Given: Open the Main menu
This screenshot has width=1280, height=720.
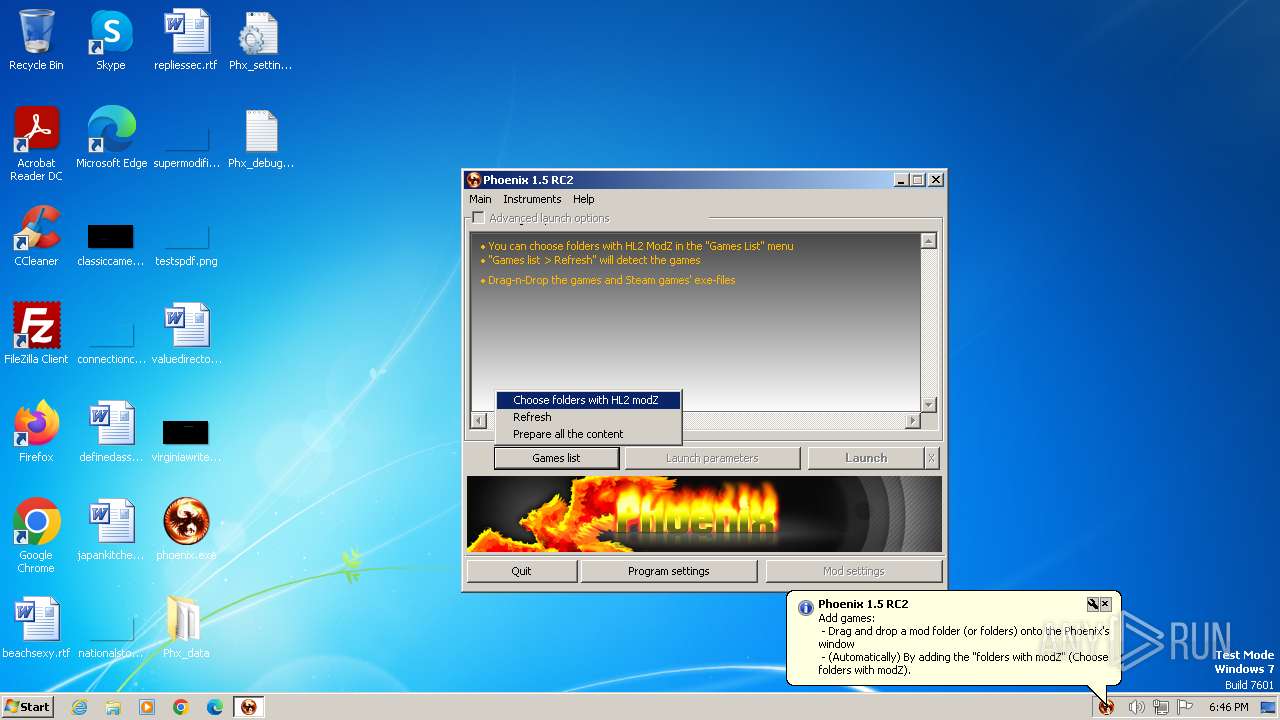Looking at the screenshot, I should tap(480, 199).
